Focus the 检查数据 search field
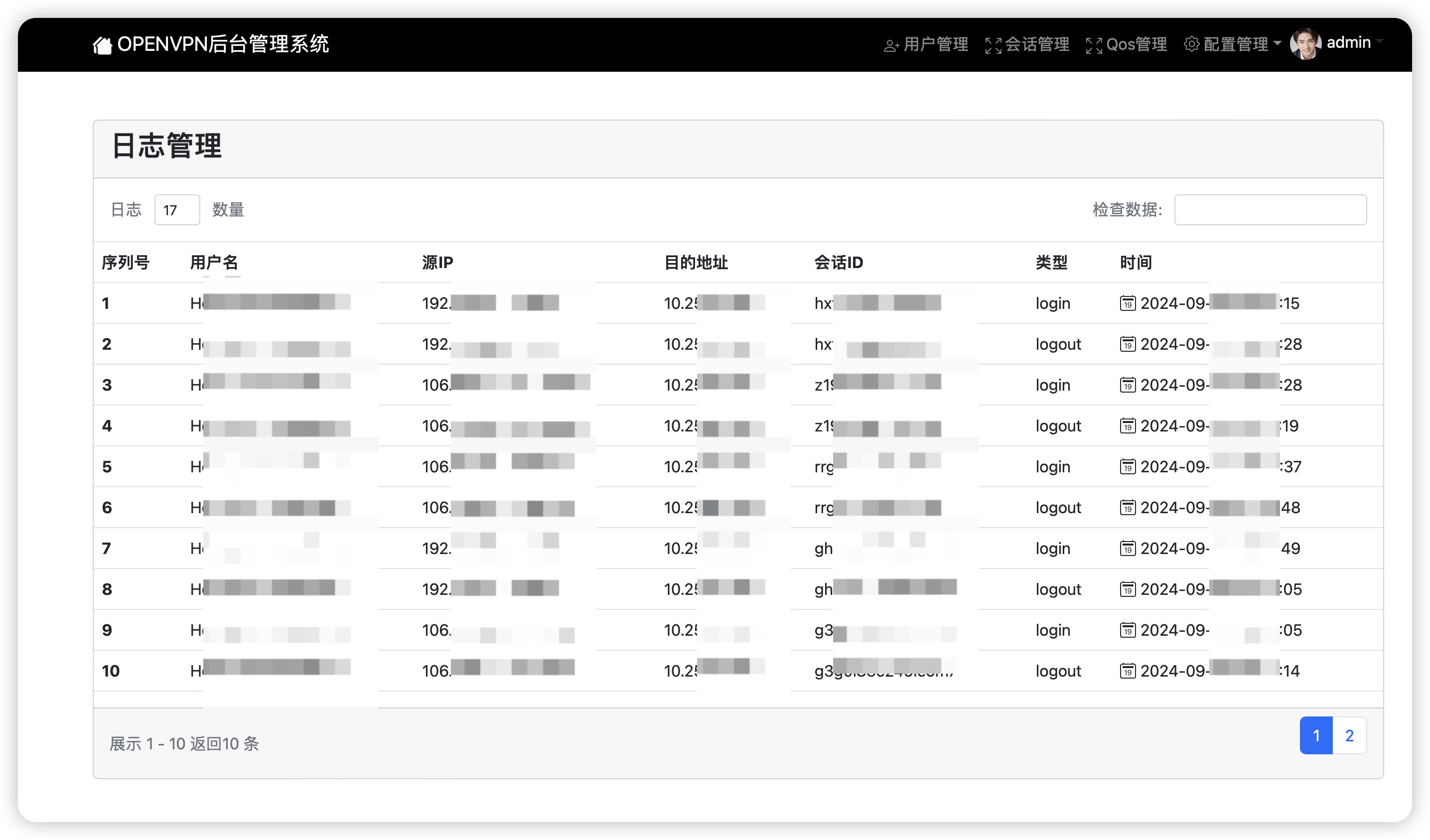 coord(1270,210)
